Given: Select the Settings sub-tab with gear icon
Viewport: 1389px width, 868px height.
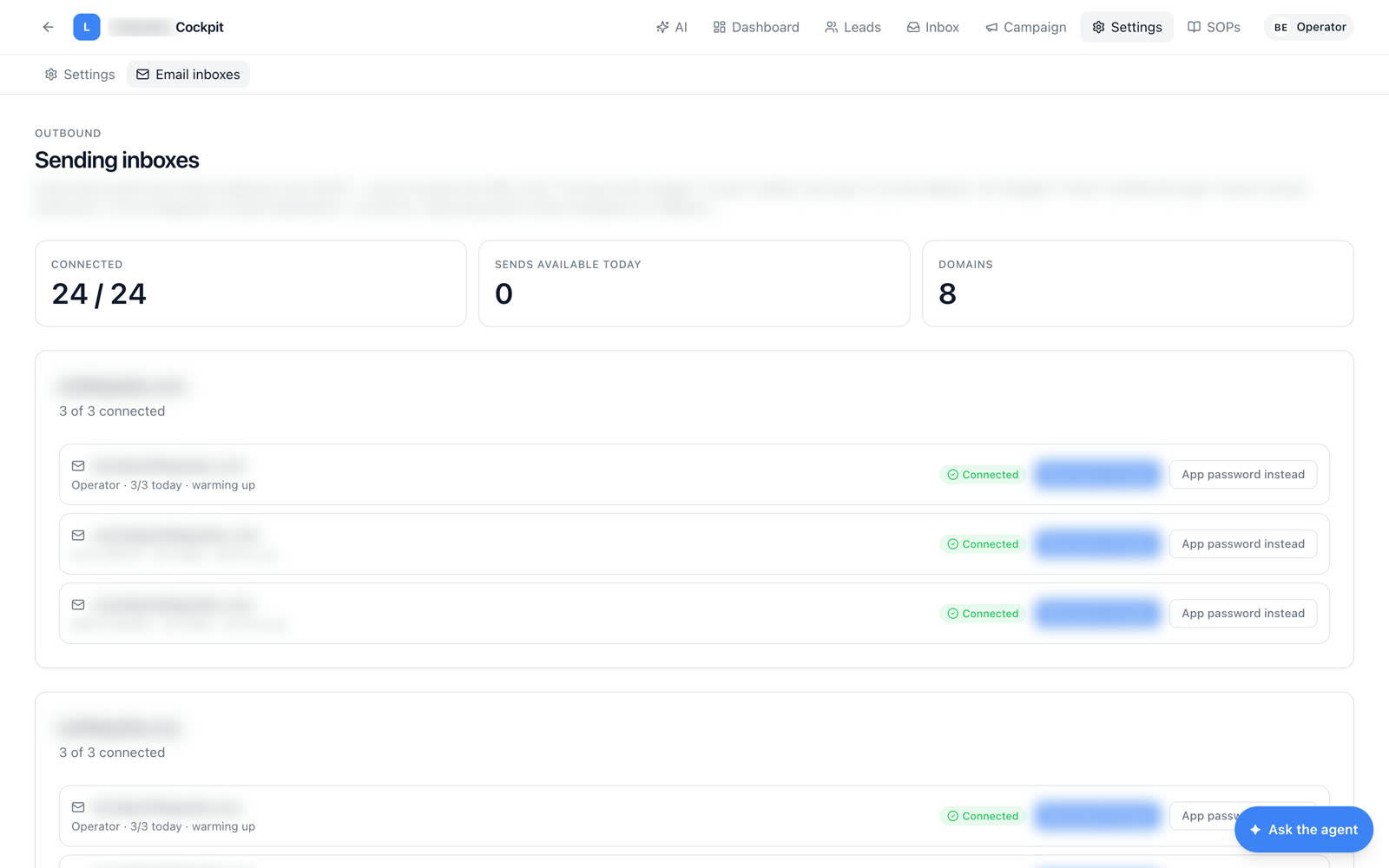Looking at the screenshot, I should (x=80, y=75).
